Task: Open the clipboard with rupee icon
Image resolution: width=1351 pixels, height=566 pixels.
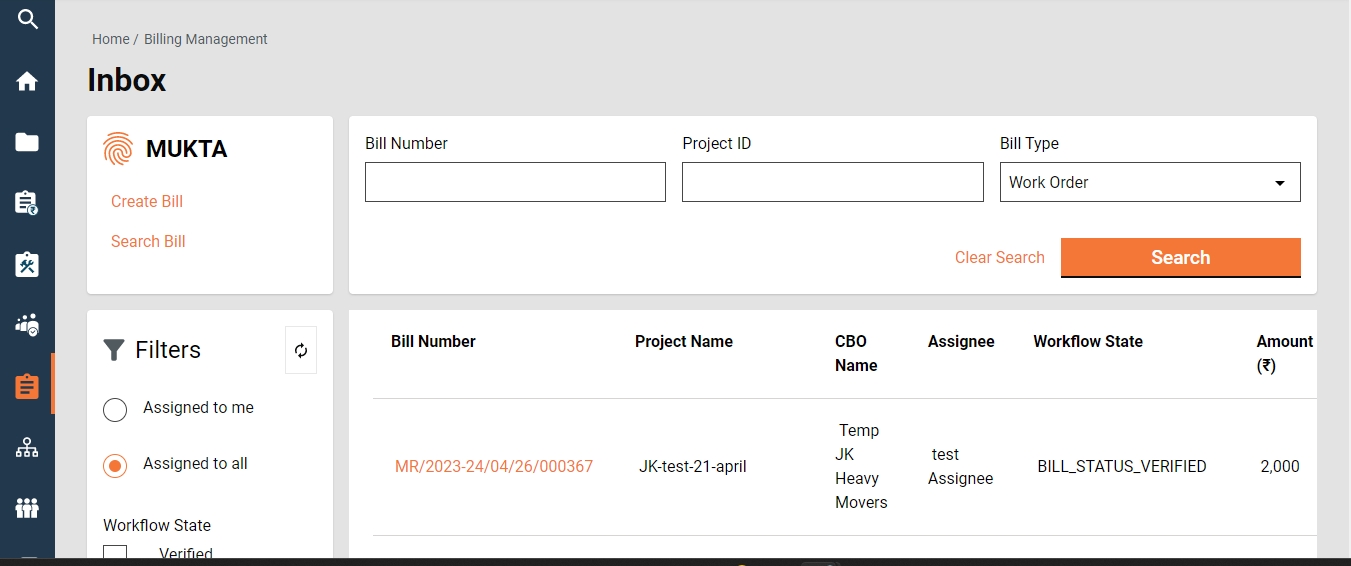Action: pos(27,203)
